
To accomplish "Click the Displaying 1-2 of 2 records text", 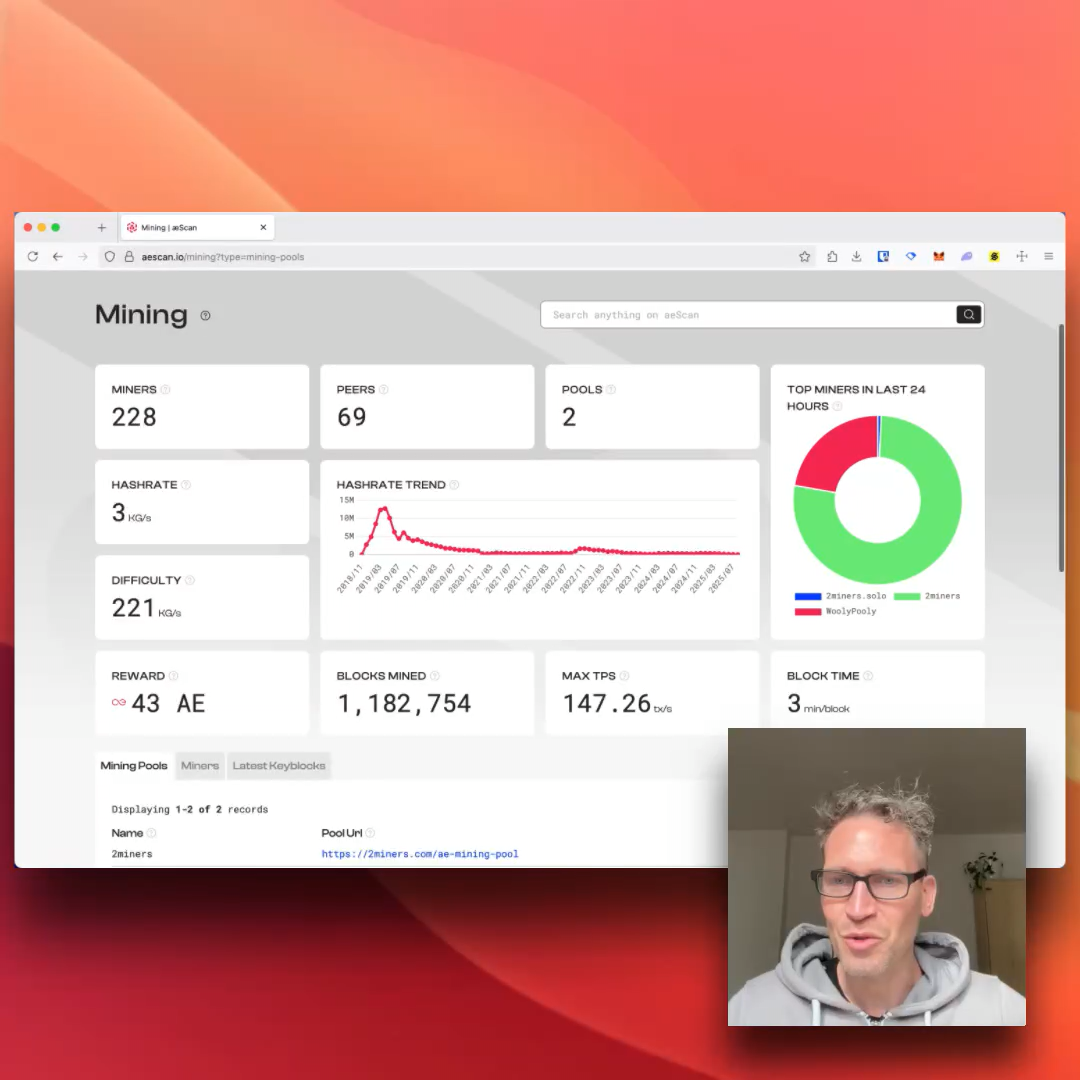I will click(x=189, y=809).
